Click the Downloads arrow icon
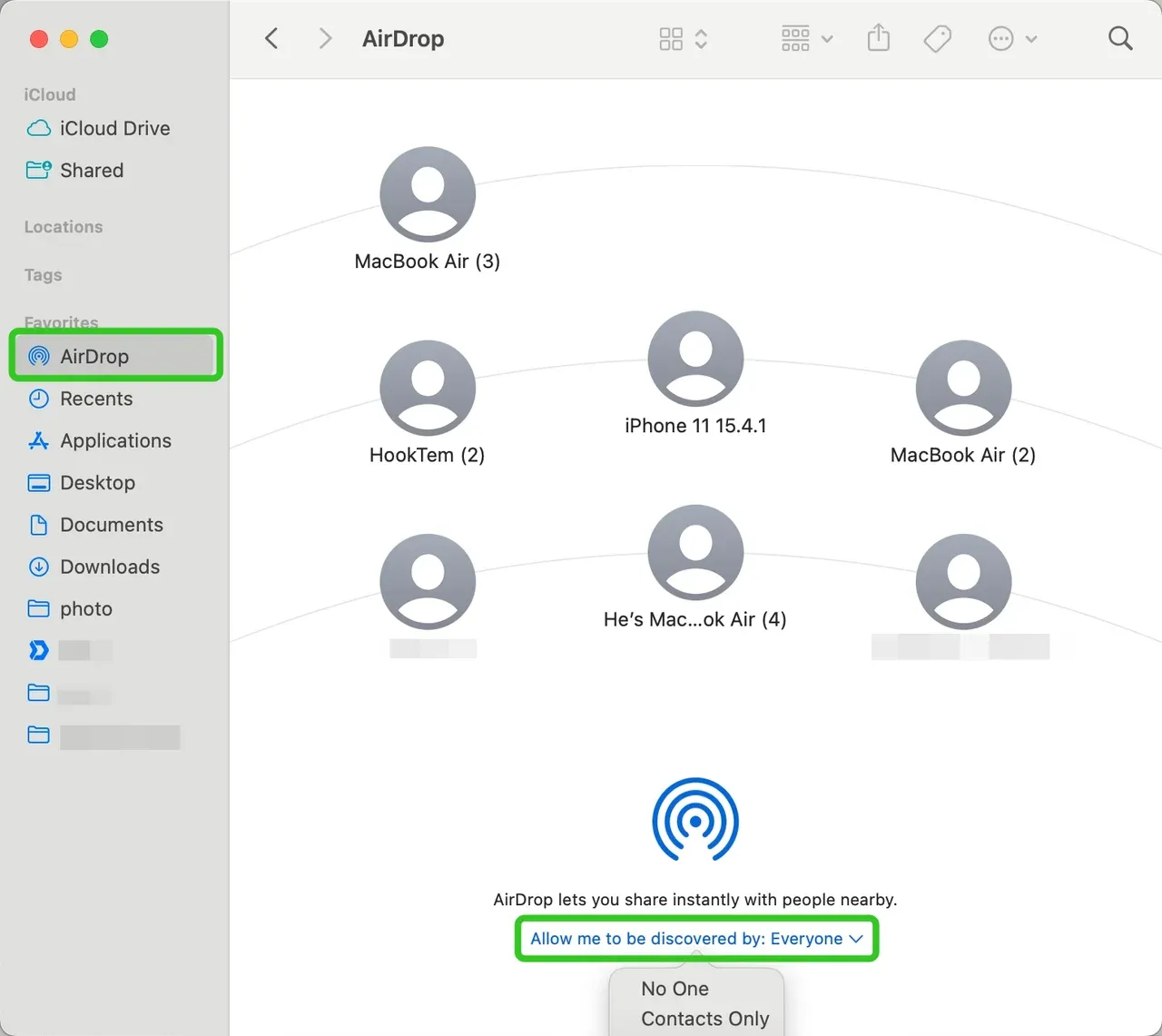Viewport: 1162px width, 1036px height. tap(39, 567)
